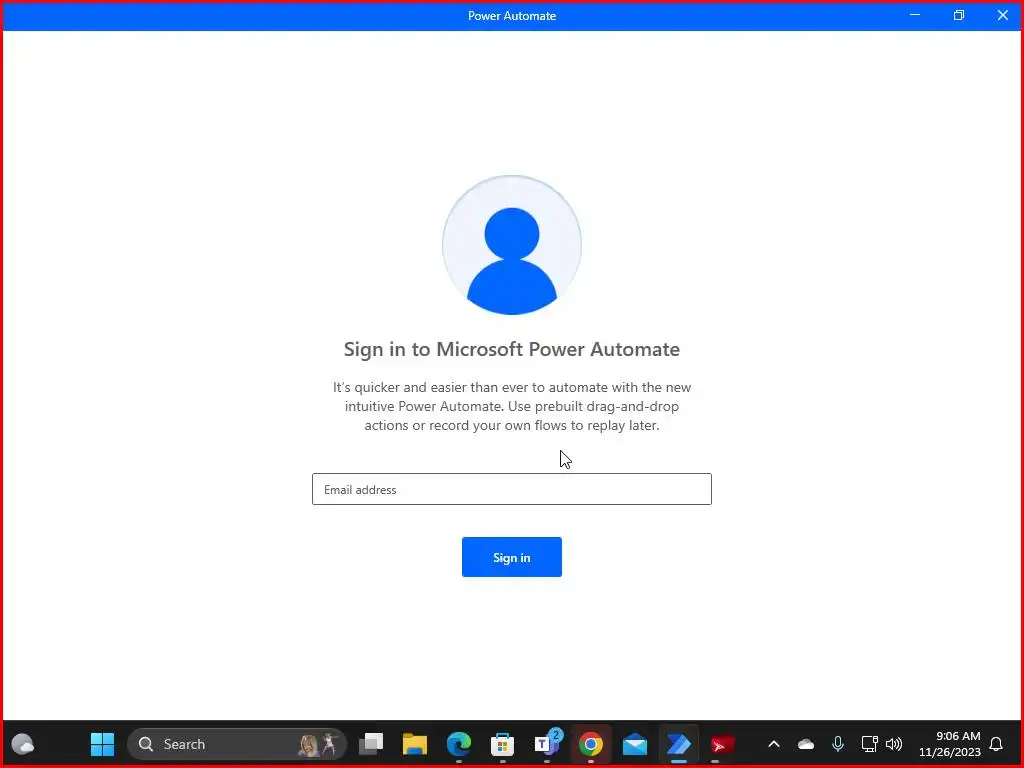Open the volume control tray icon
This screenshot has height=768, width=1024.
click(x=894, y=744)
